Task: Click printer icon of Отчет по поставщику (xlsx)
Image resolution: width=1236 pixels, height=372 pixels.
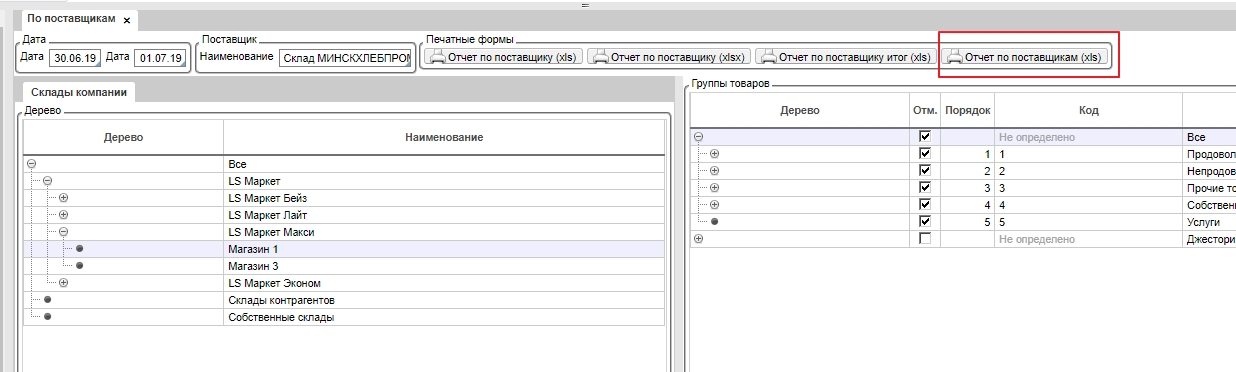Action: click(x=601, y=58)
